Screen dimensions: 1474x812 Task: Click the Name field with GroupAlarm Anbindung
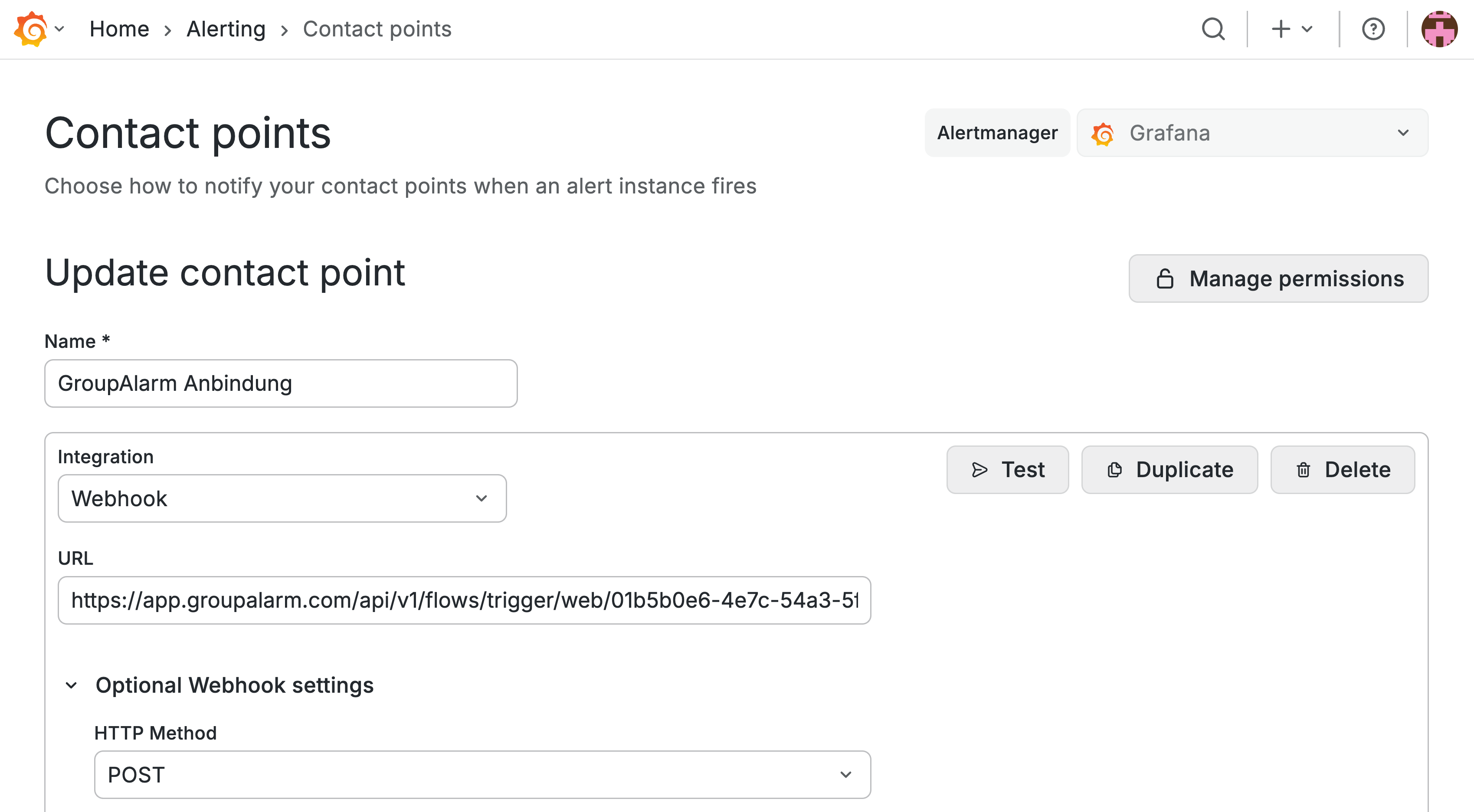(x=281, y=383)
